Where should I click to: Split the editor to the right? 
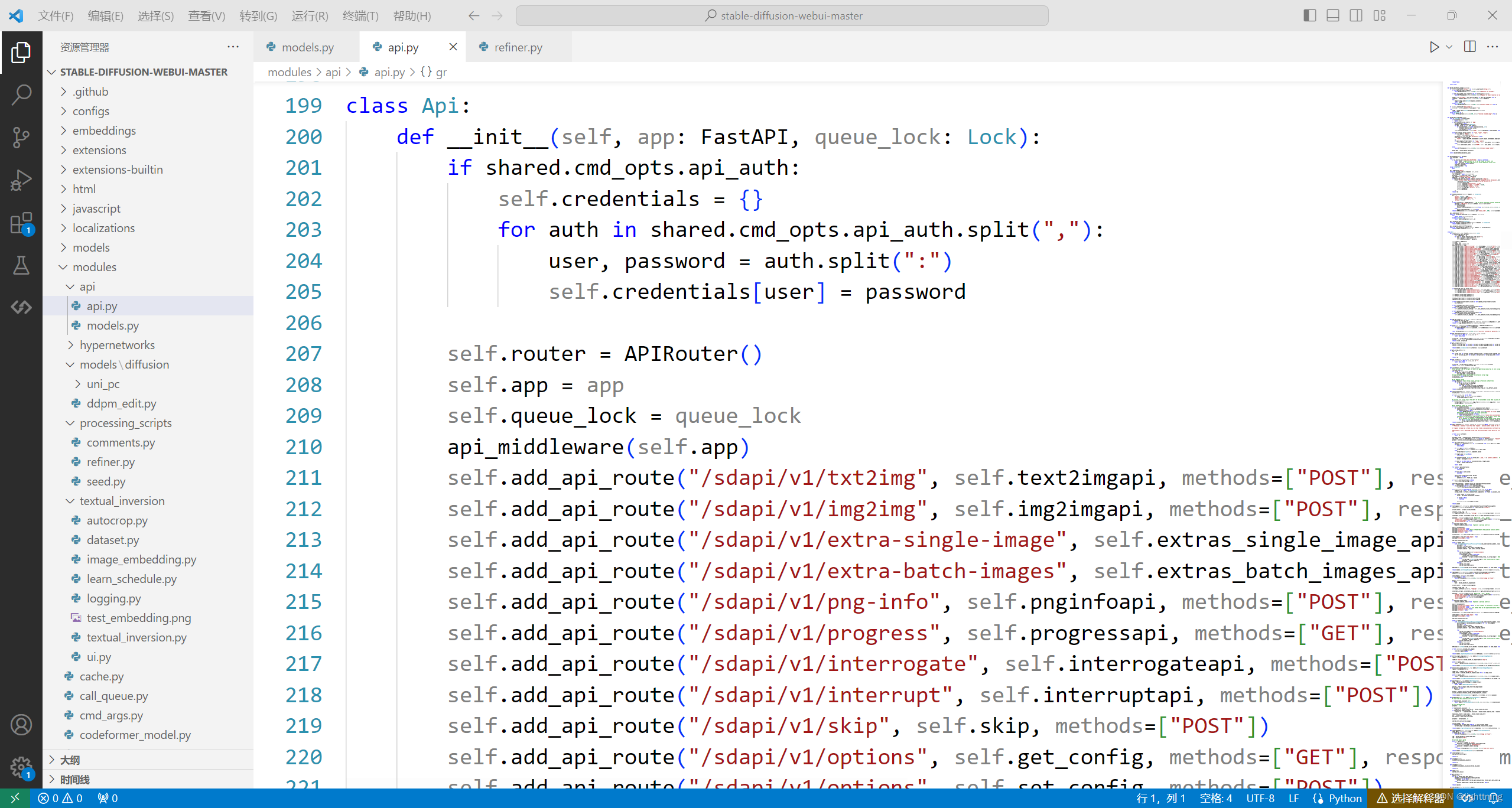tap(1470, 47)
